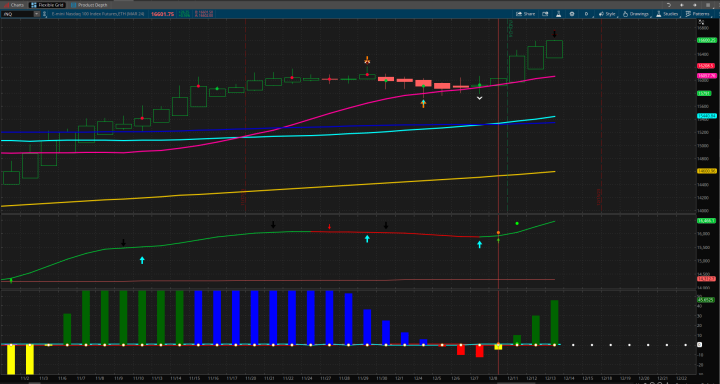Switch to the Product Depth tab
720x384 pixels.
tap(89, 5)
